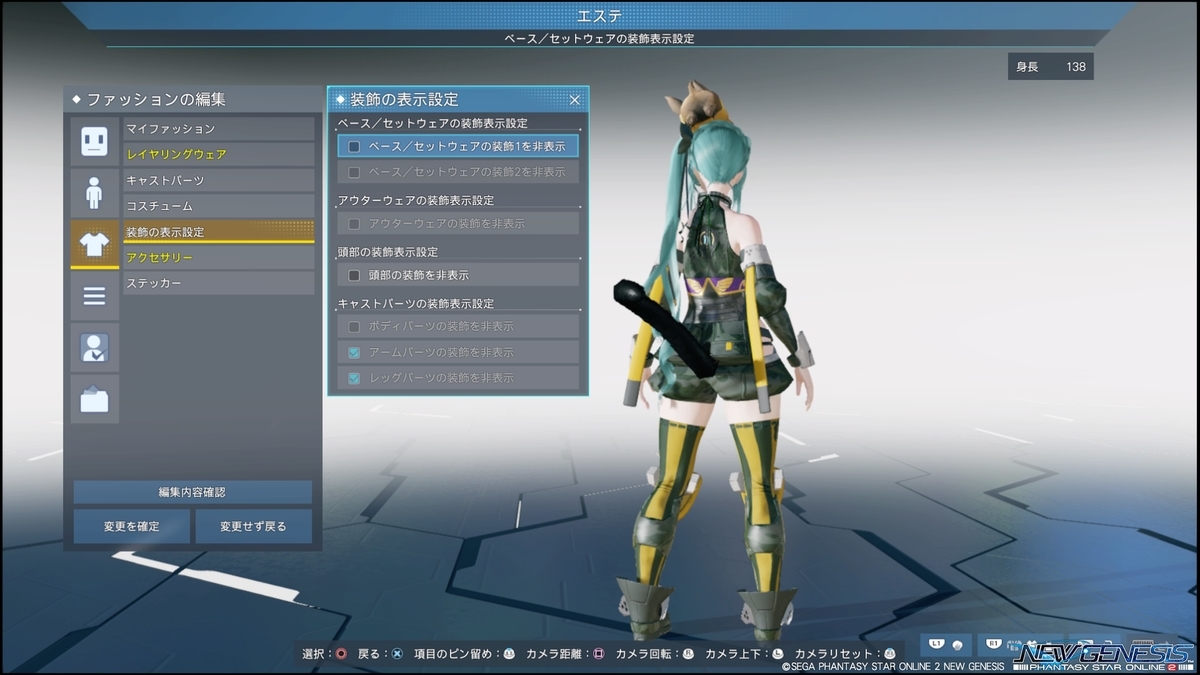Open the folder-shaped sidebar icon at the bottom
This screenshot has width=1200, height=675.
tap(94, 399)
